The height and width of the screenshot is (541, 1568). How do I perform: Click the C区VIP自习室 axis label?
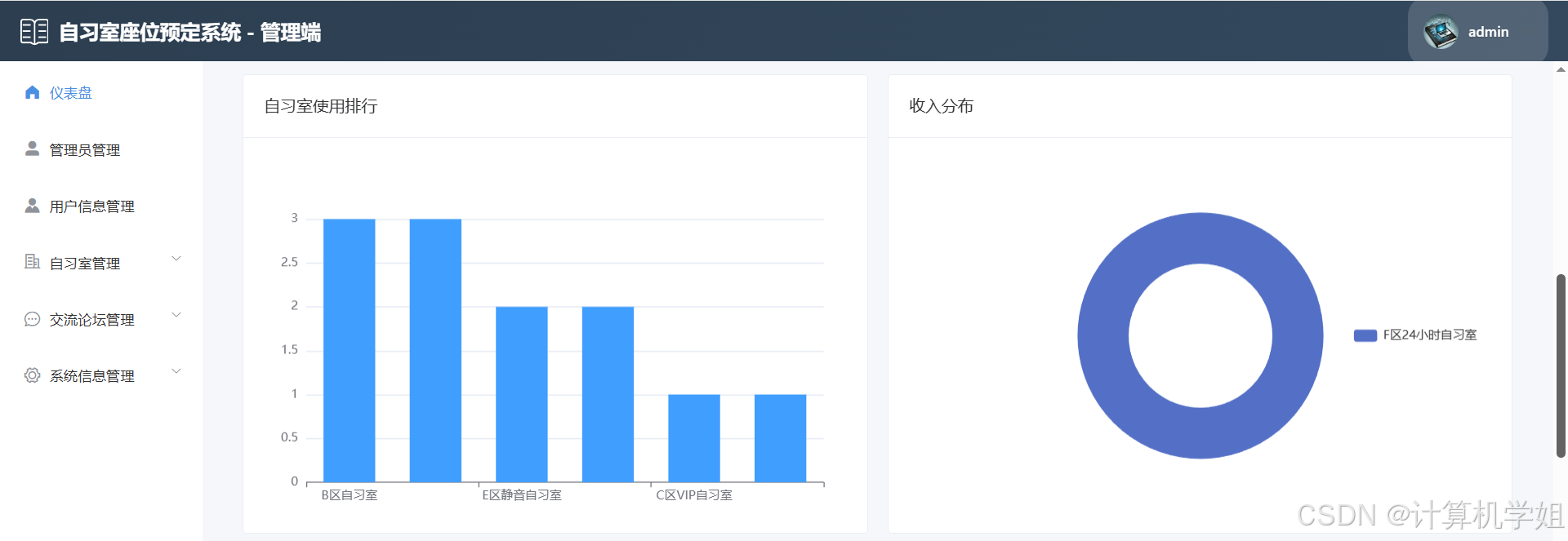click(694, 495)
